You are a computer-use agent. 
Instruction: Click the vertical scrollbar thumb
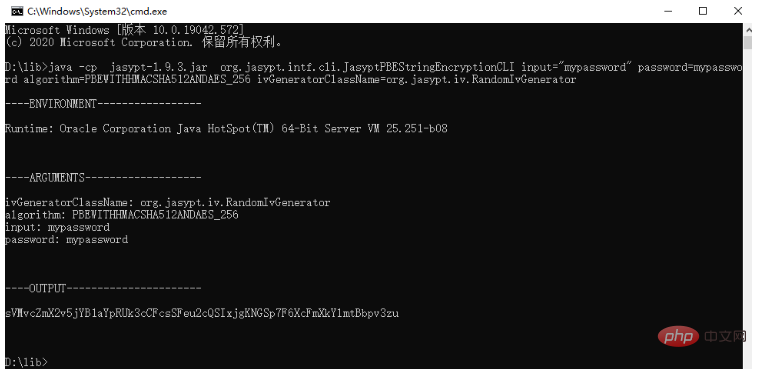point(748,42)
